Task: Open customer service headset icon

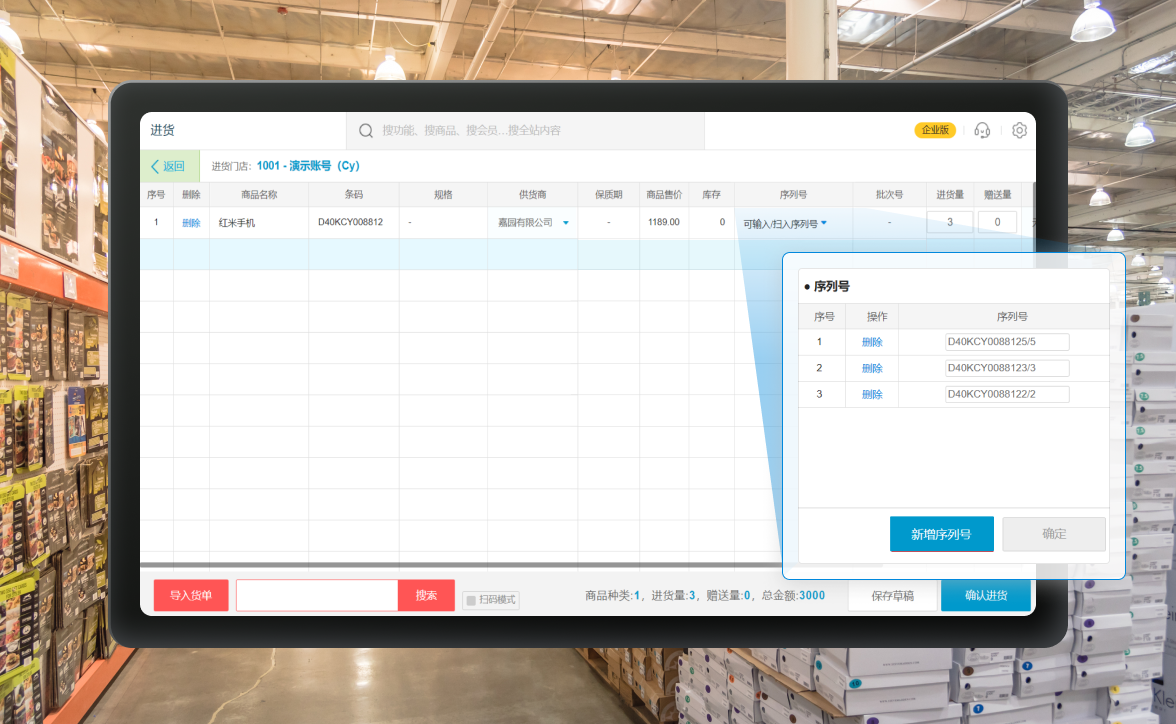Action: (x=982, y=130)
